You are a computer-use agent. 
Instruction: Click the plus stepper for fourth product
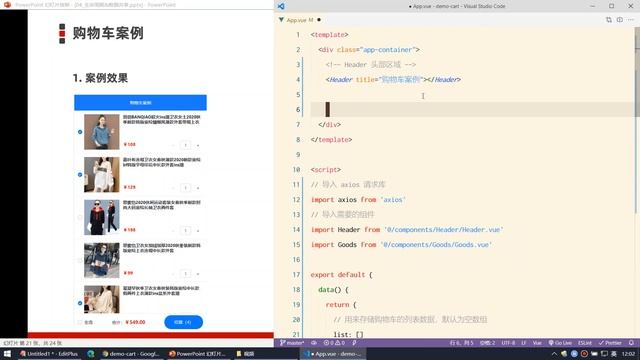[x=198, y=273]
